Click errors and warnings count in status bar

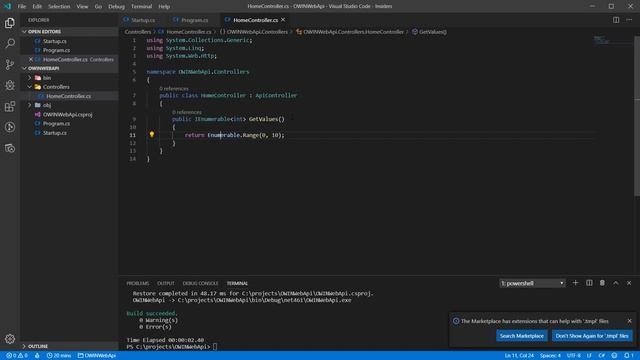tap(17, 356)
